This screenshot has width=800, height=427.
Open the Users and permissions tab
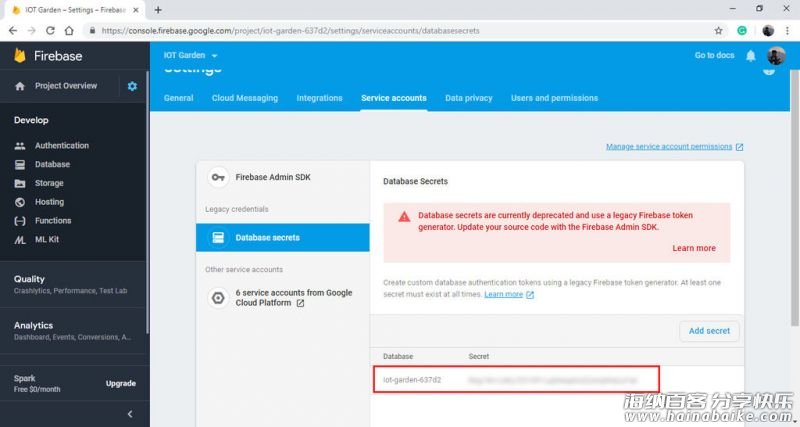(555, 98)
